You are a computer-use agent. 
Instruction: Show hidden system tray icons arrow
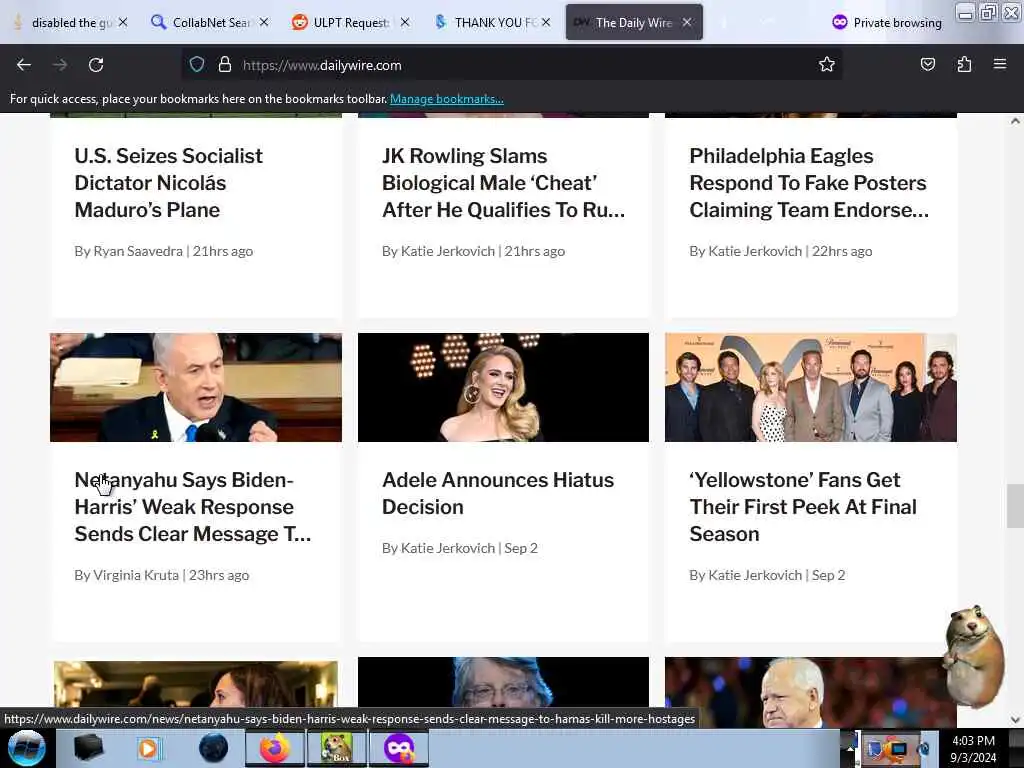850,748
